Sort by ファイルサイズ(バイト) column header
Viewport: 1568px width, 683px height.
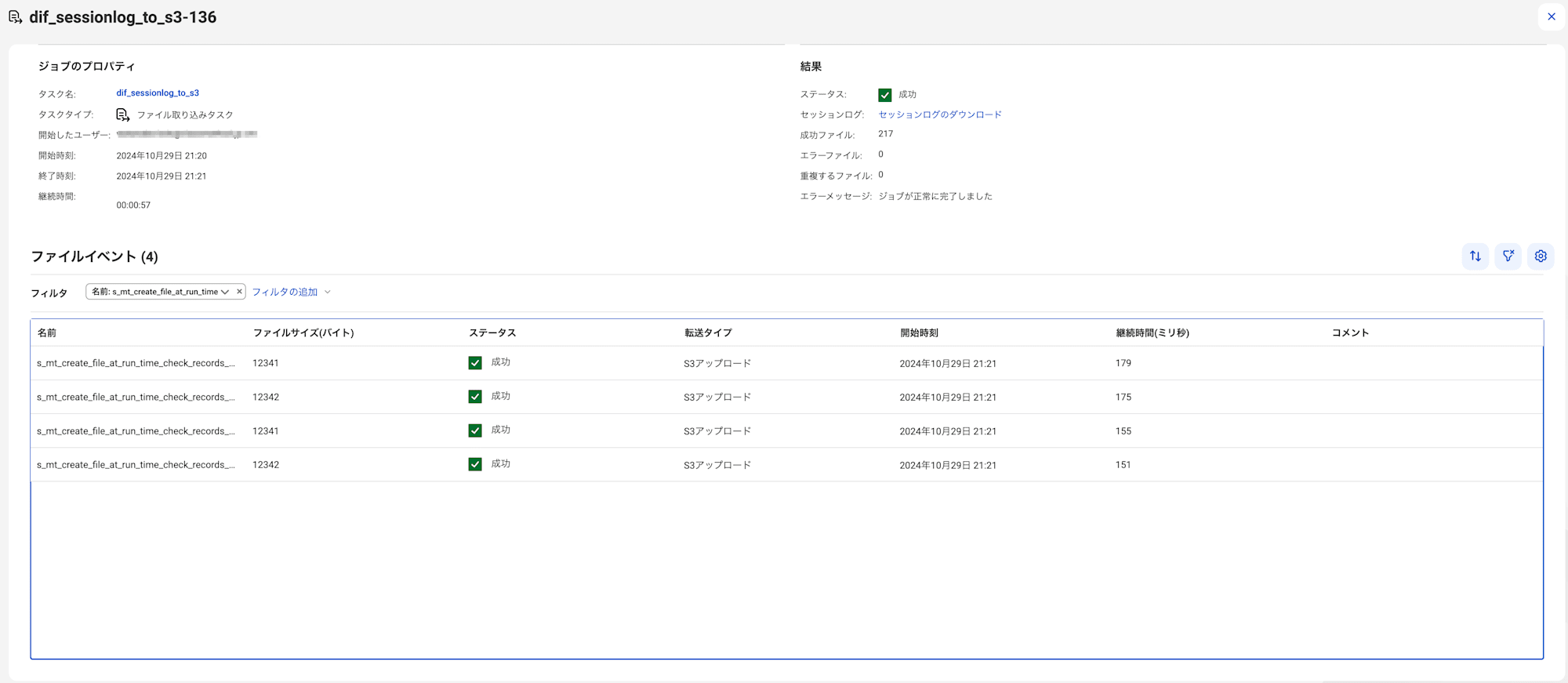[x=303, y=332]
